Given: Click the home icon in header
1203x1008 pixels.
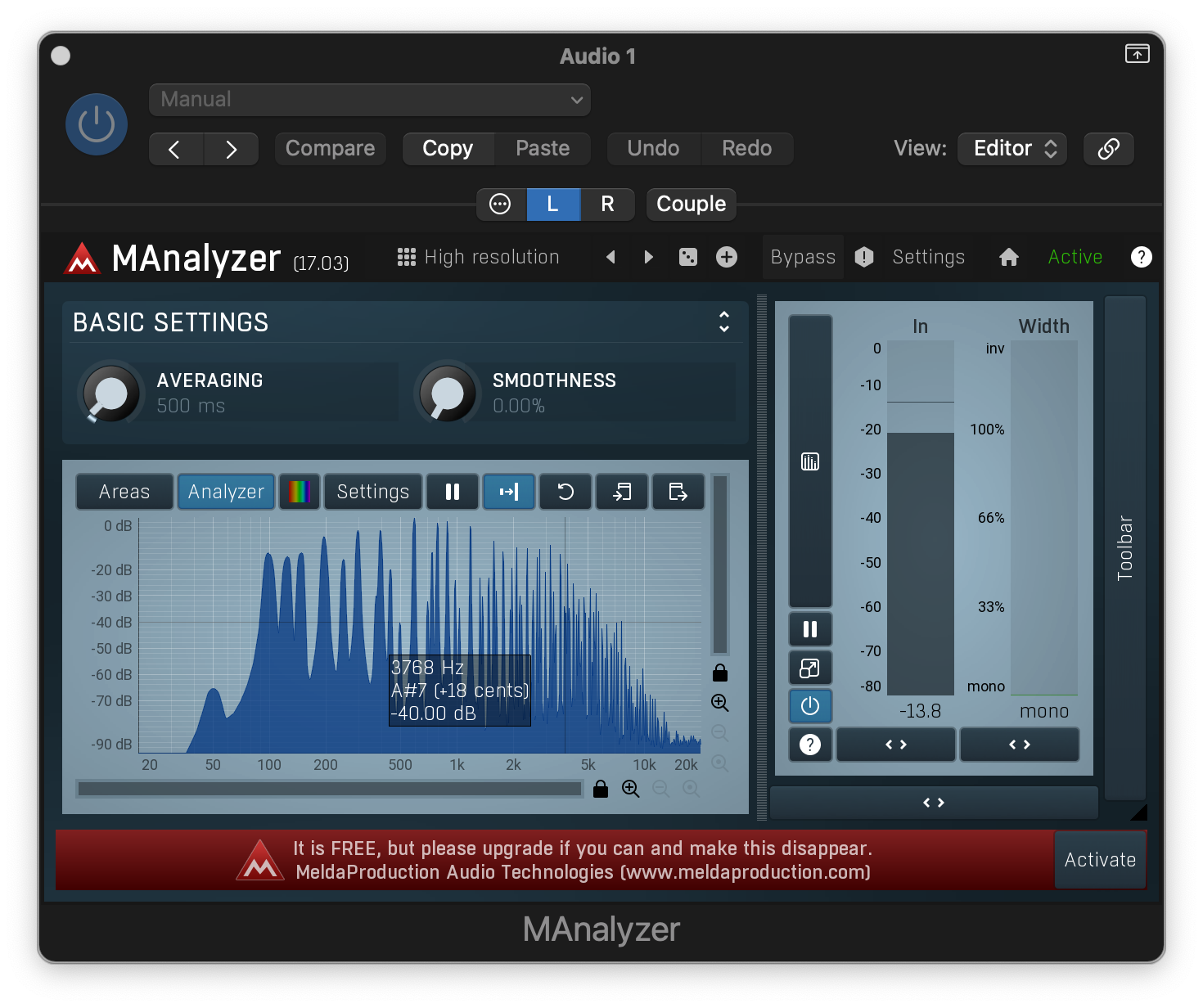Looking at the screenshot, I should coord(1009,257).
